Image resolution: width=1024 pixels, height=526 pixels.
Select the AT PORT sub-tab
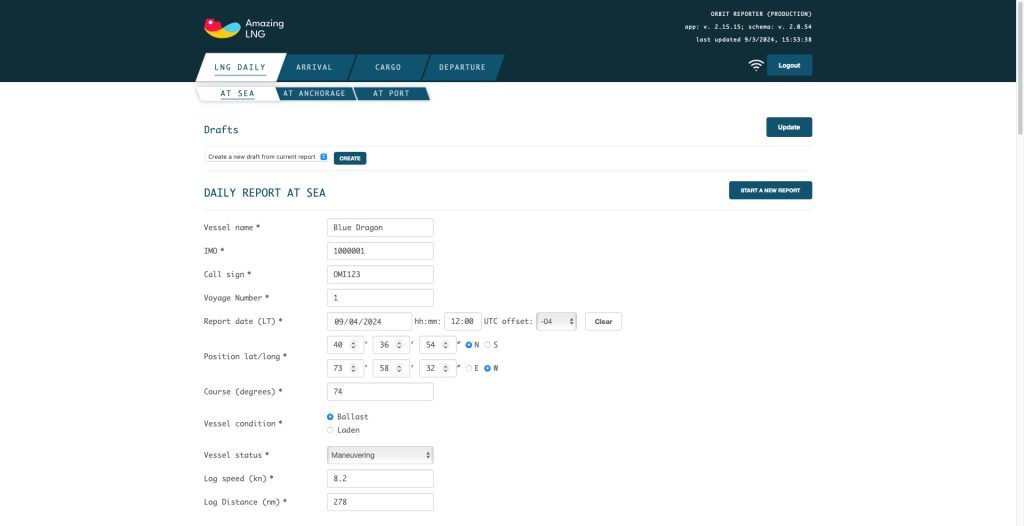(391, 93)
